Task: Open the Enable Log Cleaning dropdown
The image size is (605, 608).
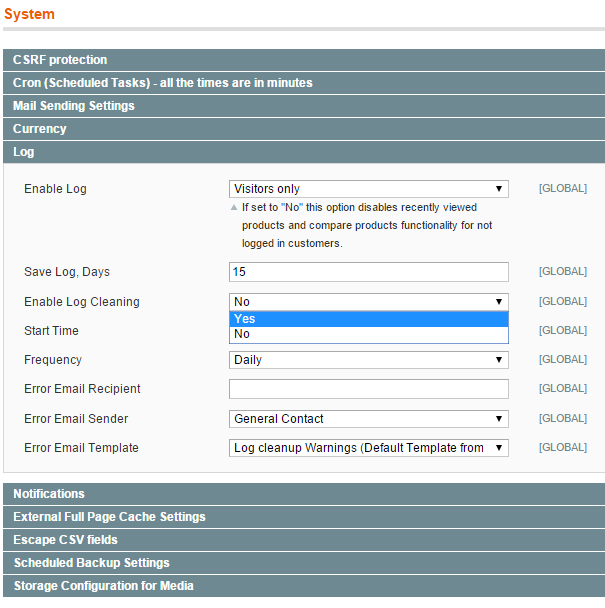Action: point(369,302)
